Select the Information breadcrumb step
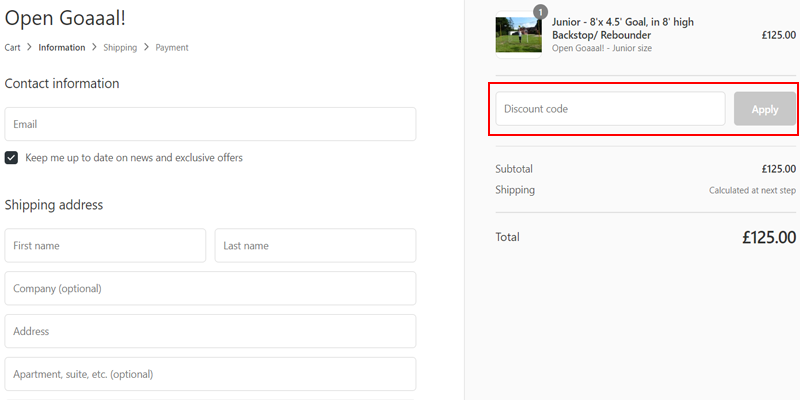800x400 pixels. tap(62, 47)
